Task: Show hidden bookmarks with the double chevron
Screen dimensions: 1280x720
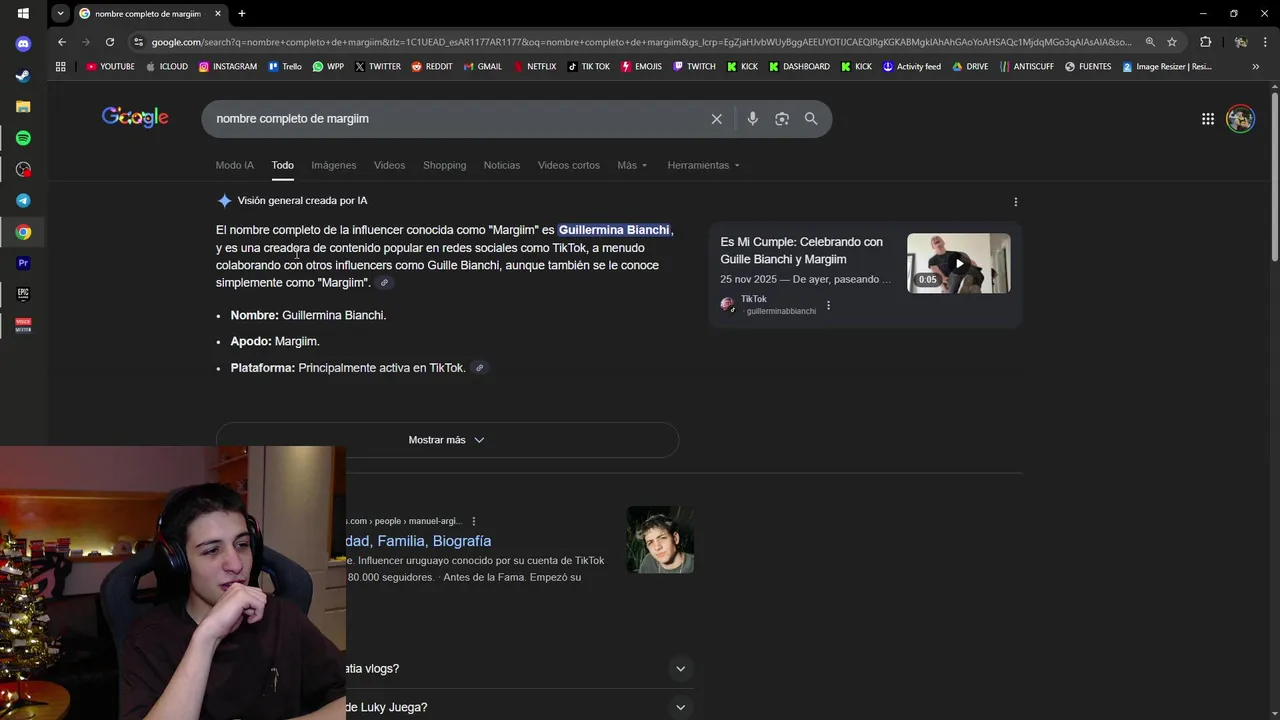Action: click(x=1255, y=67)
